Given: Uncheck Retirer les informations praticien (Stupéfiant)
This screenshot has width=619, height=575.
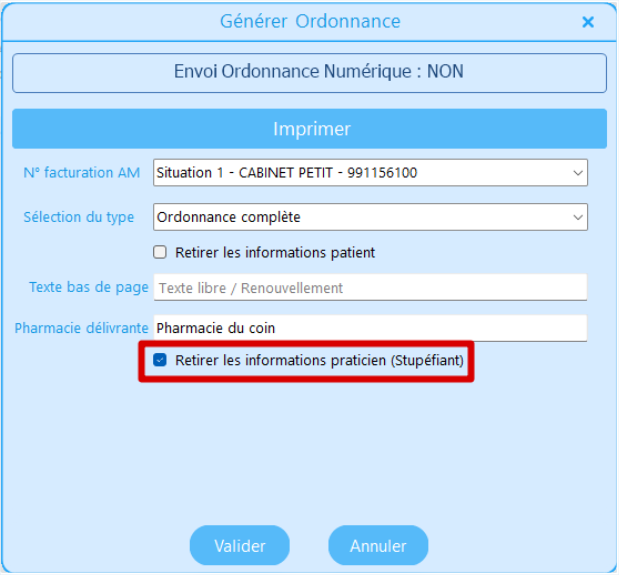Looking at the screenshot, I should [x=160, y=360].
